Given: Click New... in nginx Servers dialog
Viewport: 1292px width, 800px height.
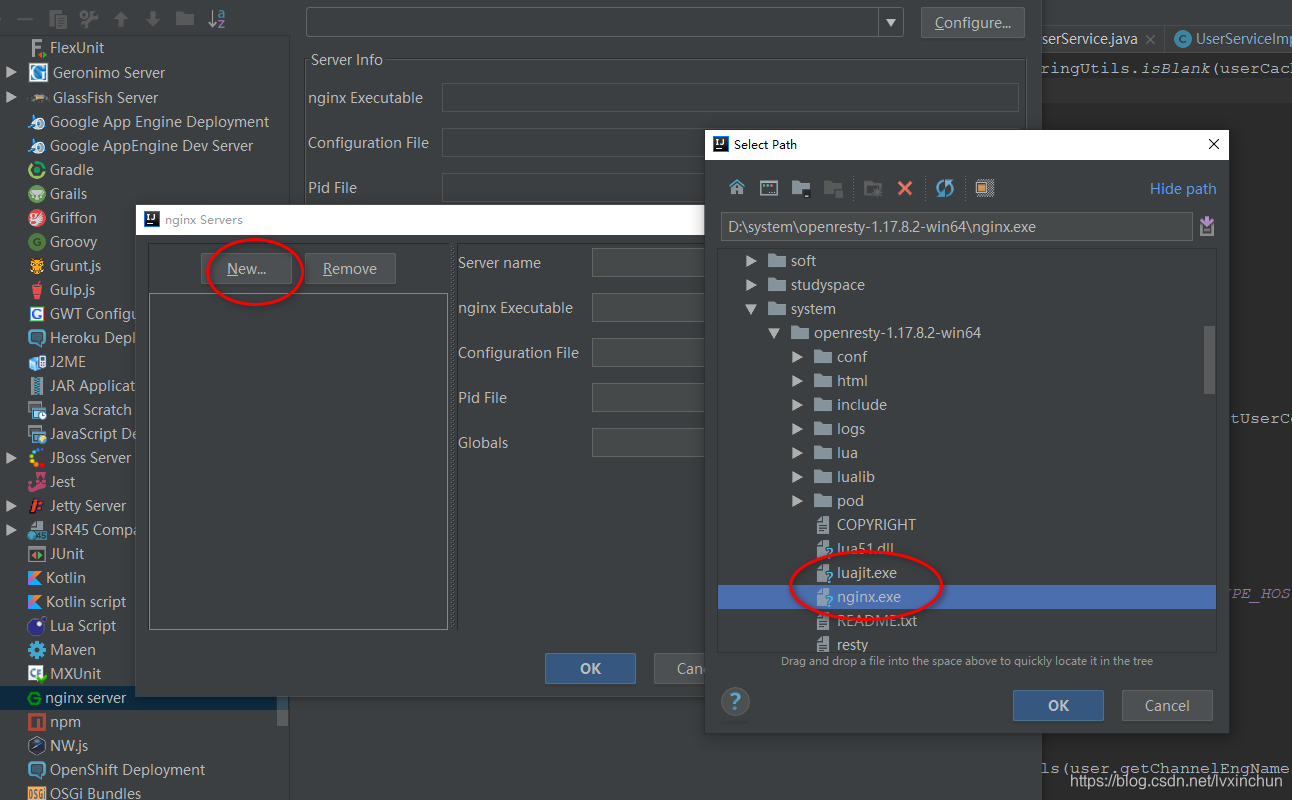Looking at the screenshot, I should point(247,269).
